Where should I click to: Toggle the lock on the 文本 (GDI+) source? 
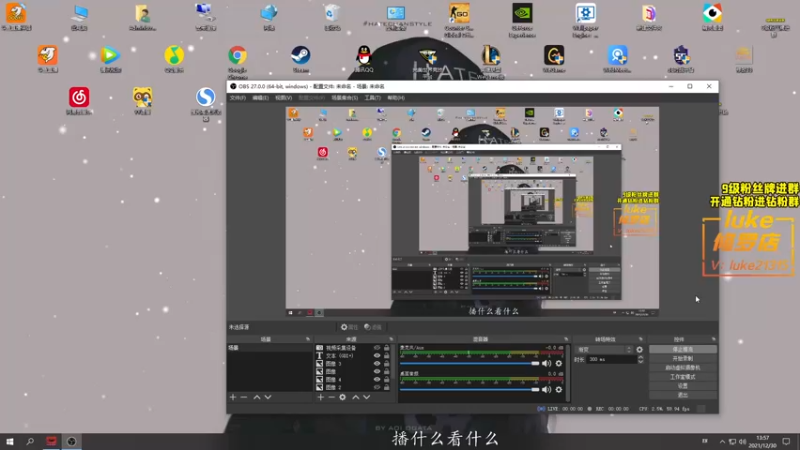pos(387,356)
